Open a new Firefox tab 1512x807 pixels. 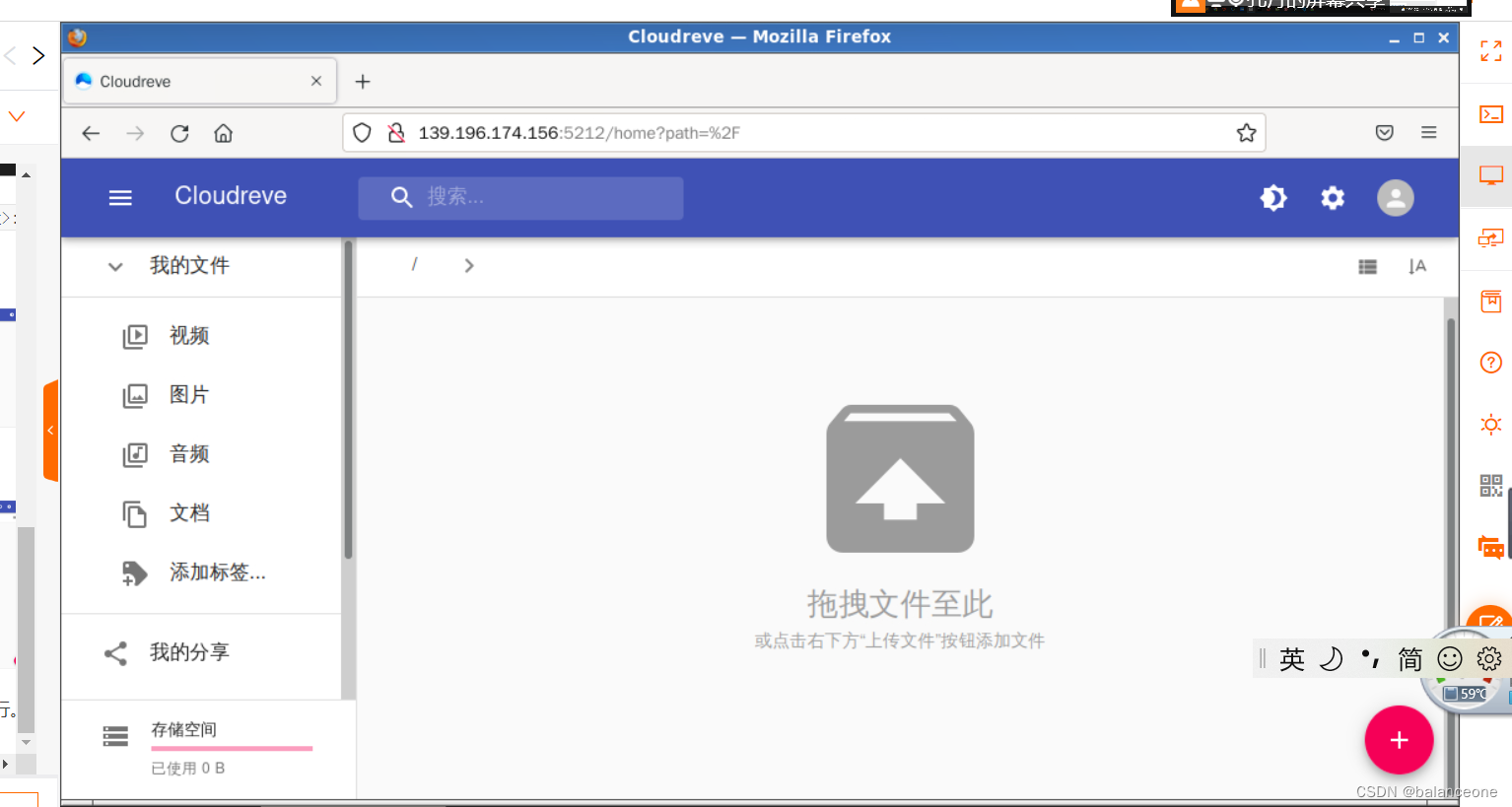click(x=363, y=81)
